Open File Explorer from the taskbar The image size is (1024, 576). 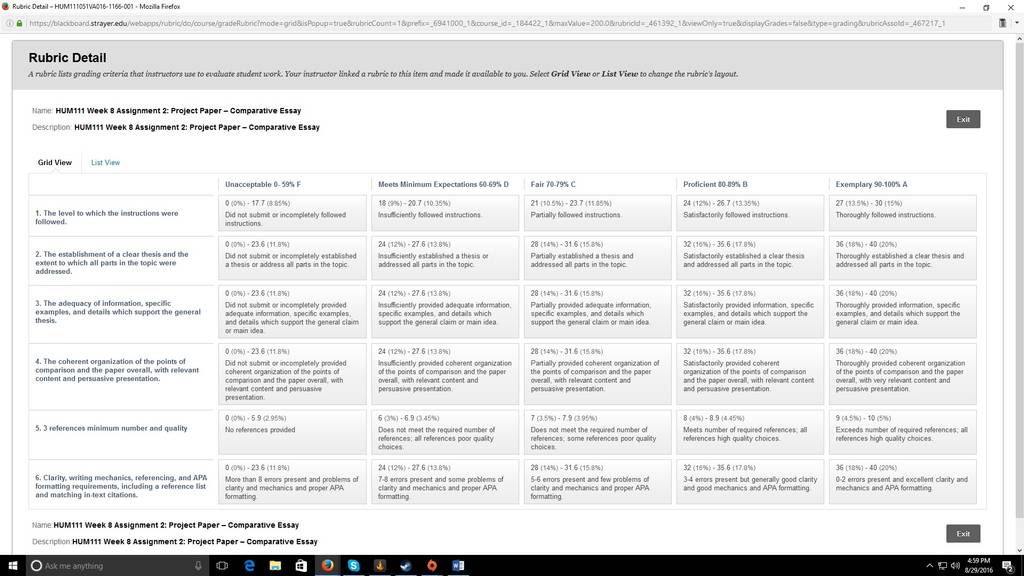point(275,566)
